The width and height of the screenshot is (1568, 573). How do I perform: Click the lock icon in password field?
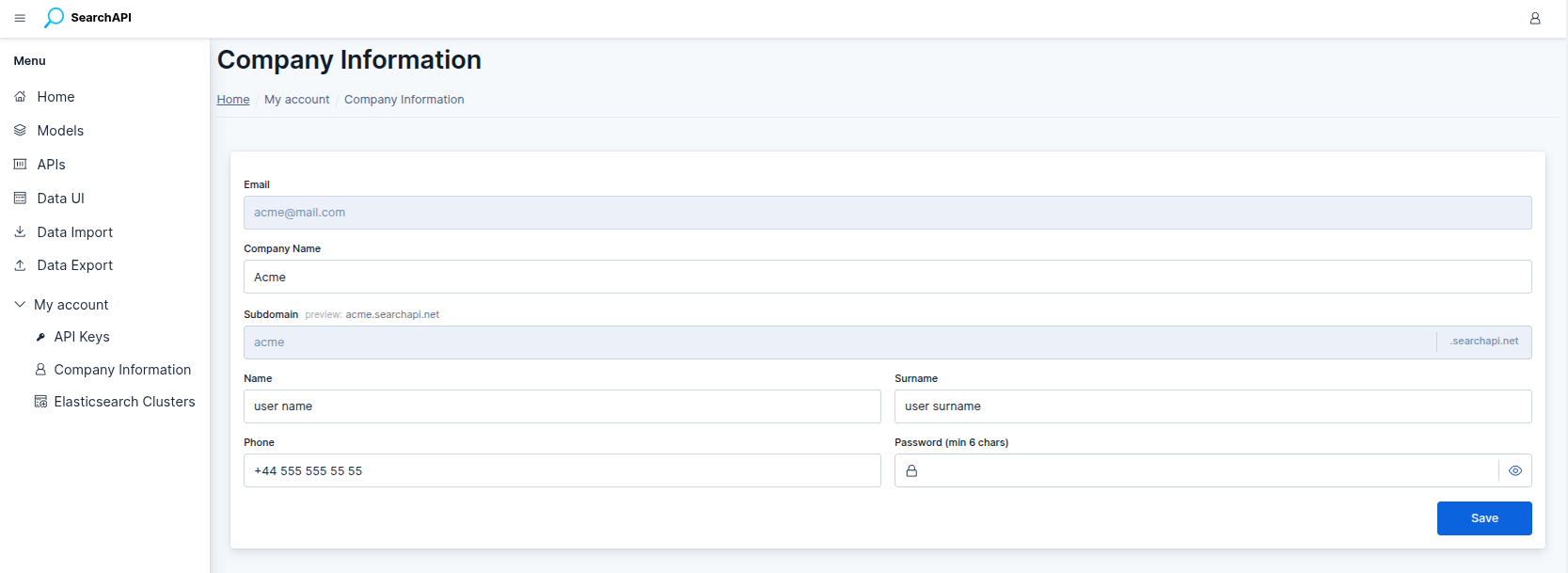911,471
